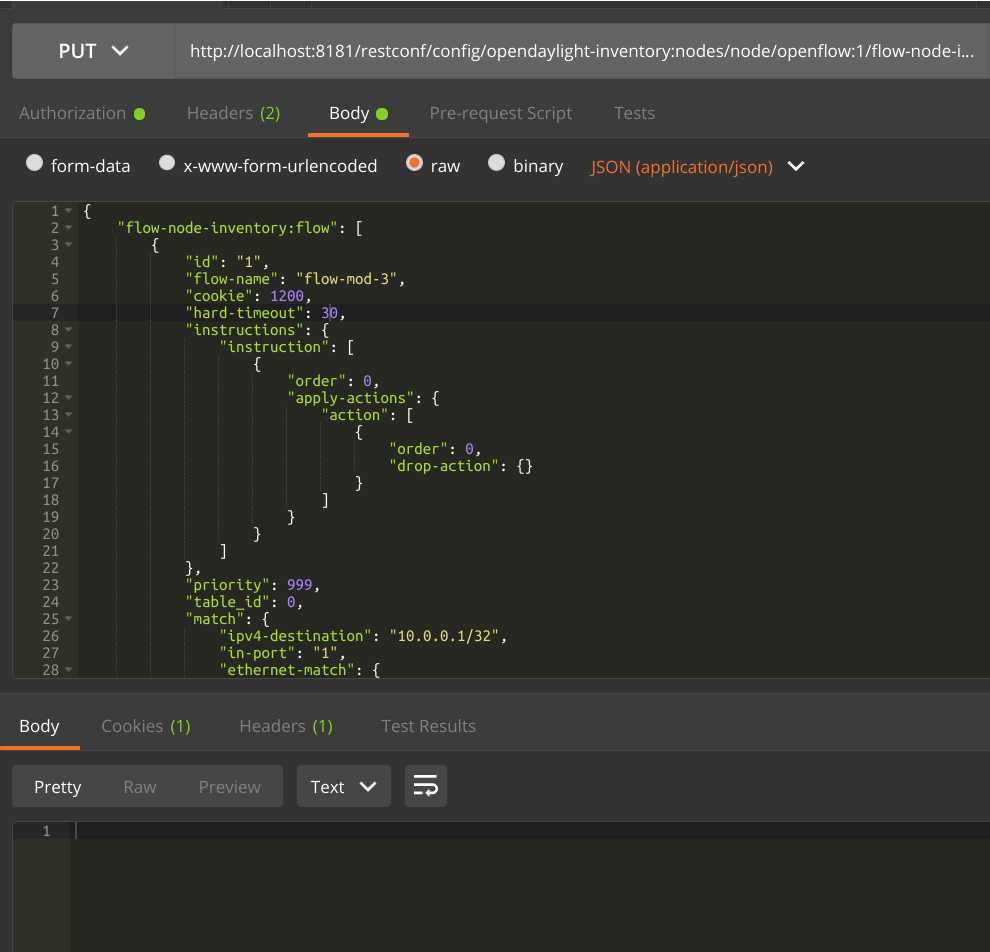Open the PUT method dropdown

pyautogui.click(x=93, y=51)
